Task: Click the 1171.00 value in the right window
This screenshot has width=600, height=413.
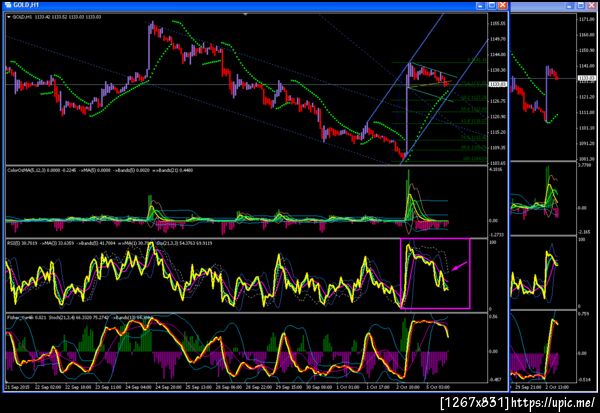Action: pos(587,19)
